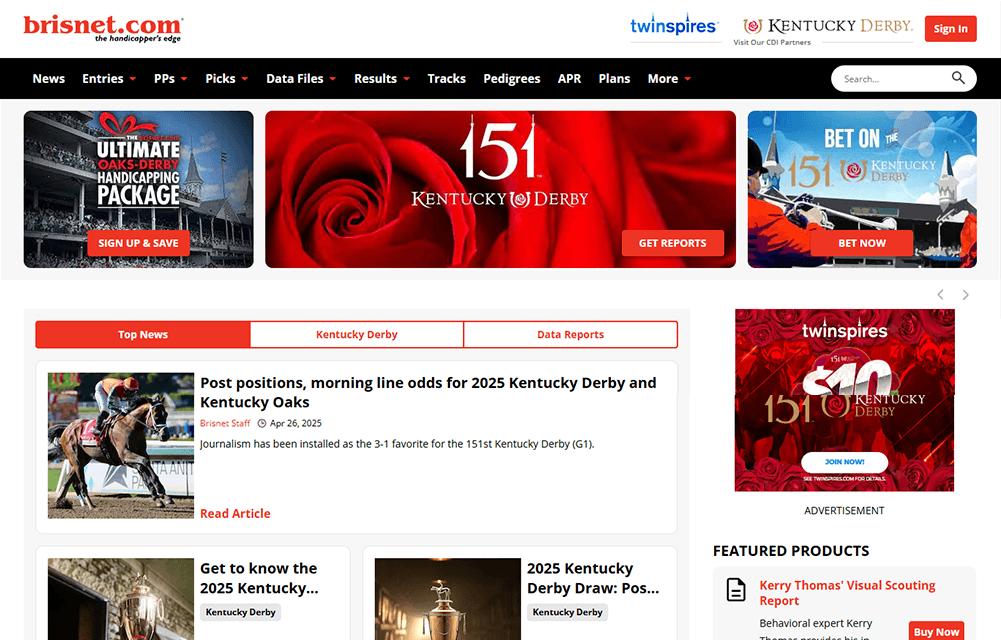Open the Read Article link
The height and width of the screenshot is (640, 1001).
click(235, 514)
